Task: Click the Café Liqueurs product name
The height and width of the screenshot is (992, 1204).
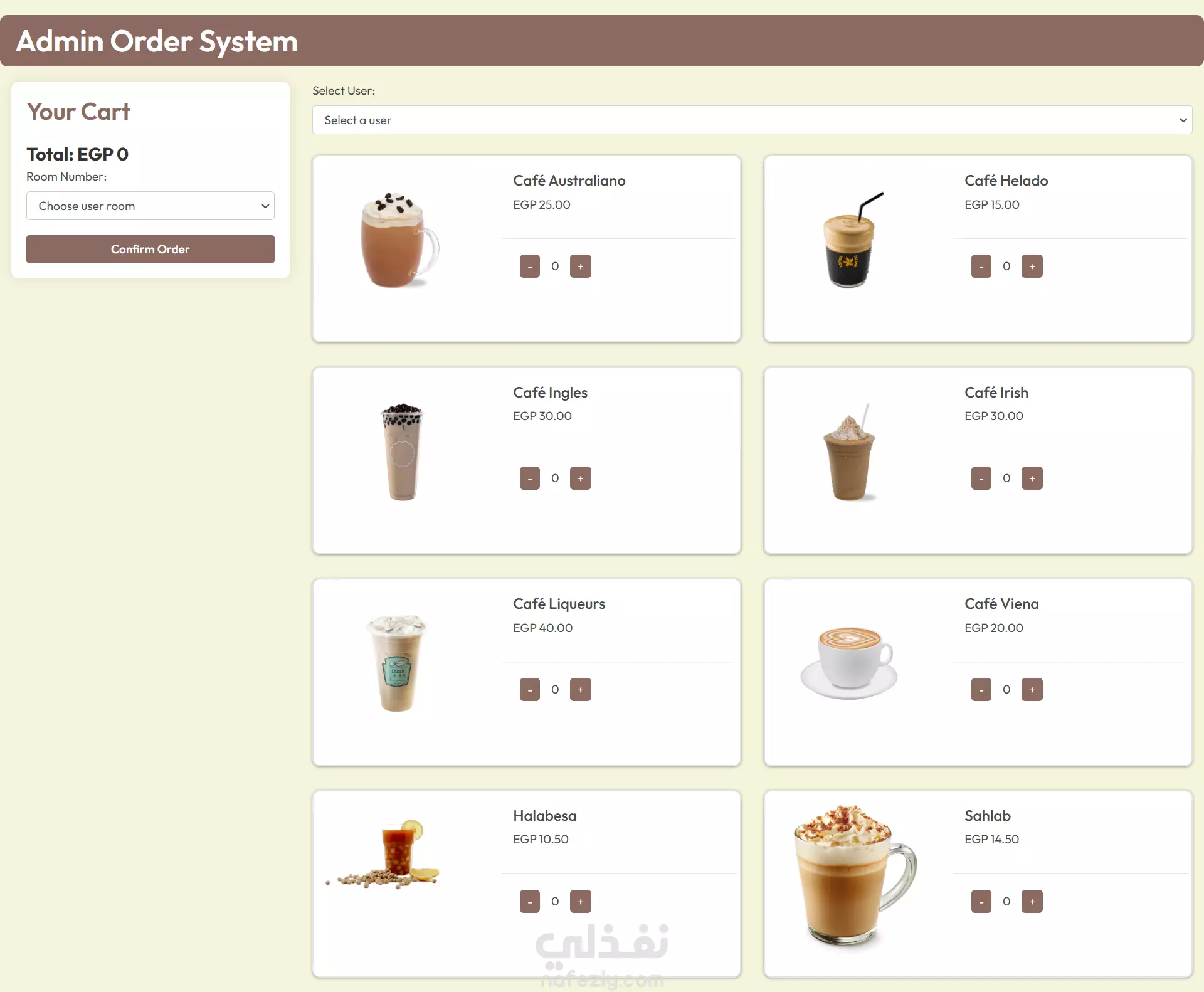Action: point(559,604)
